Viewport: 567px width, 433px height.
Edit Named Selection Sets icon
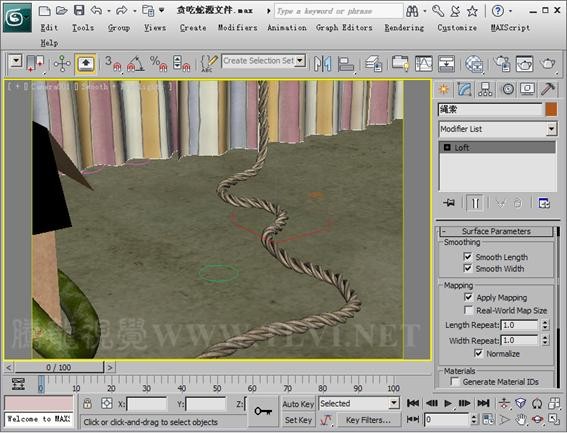(x=209, y=64)
